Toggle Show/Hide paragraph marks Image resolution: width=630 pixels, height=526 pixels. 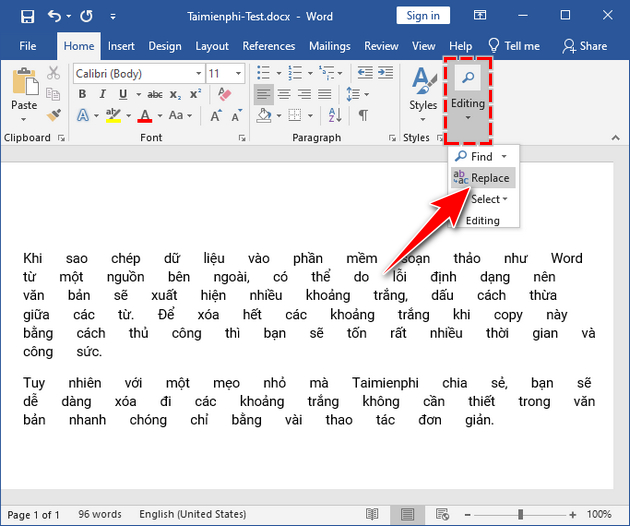click(x=363, y=115)
